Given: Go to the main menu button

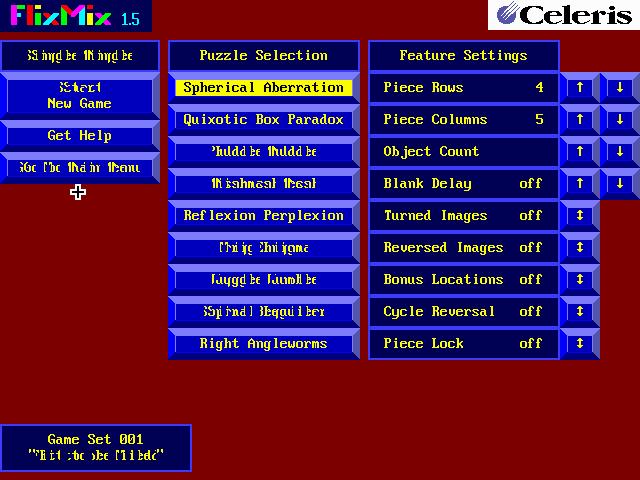Looking at the screenshot, I should tap(80, 167).
